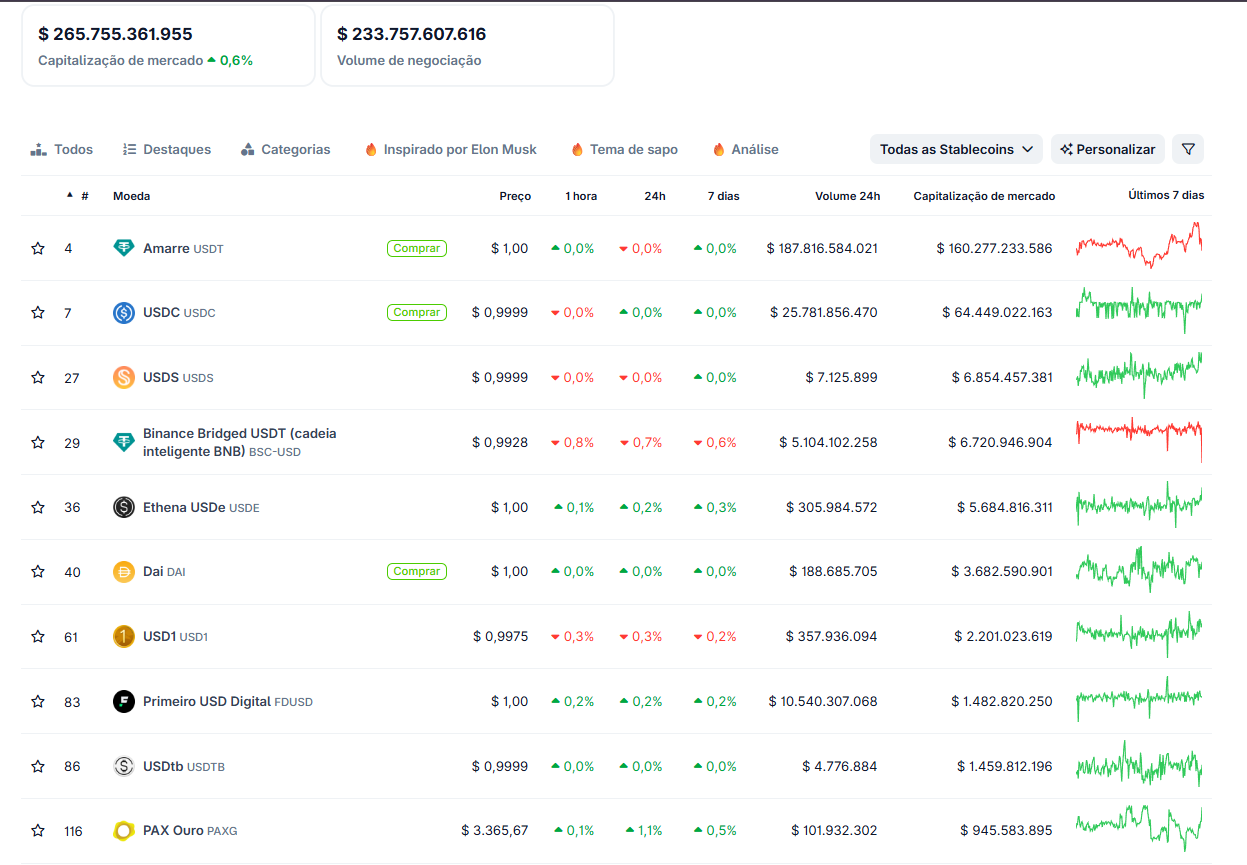Sort by the Volume 24h column header
Viewport: 1247px width, 865px height.
point(847,196)
